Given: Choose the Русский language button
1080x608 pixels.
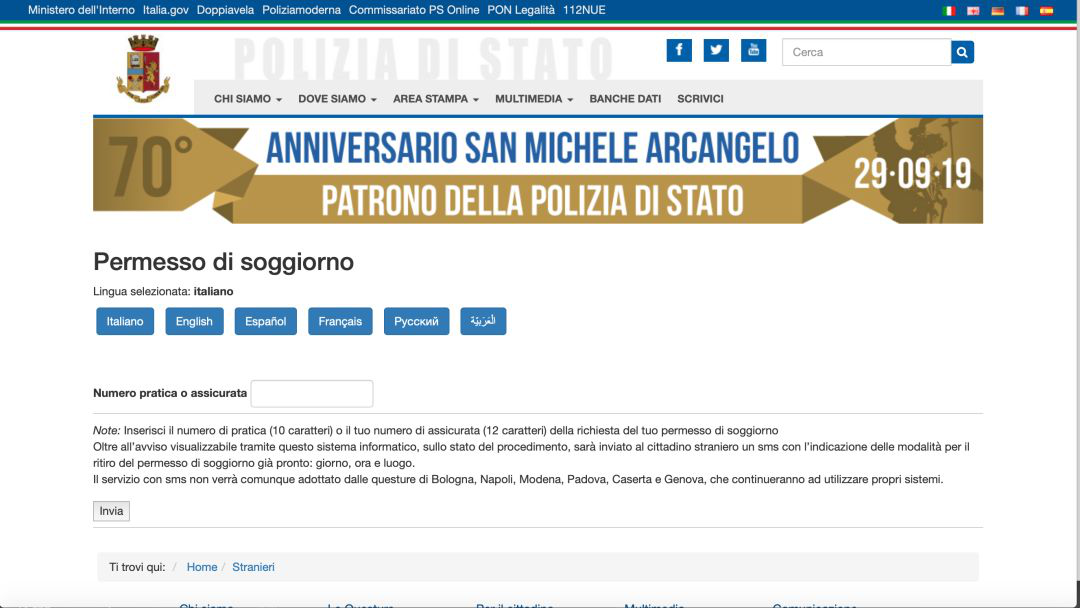Looking at the screenshot, I should point(416,322).
